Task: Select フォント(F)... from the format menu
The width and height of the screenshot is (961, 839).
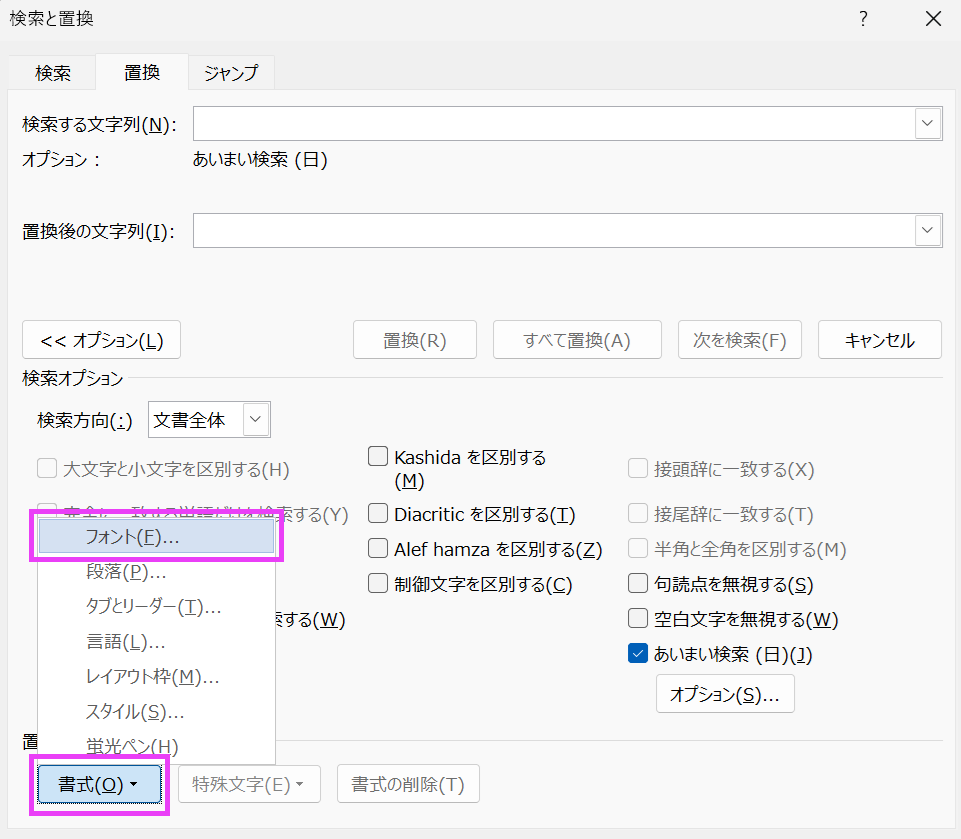Action: (x=157, y=538)
